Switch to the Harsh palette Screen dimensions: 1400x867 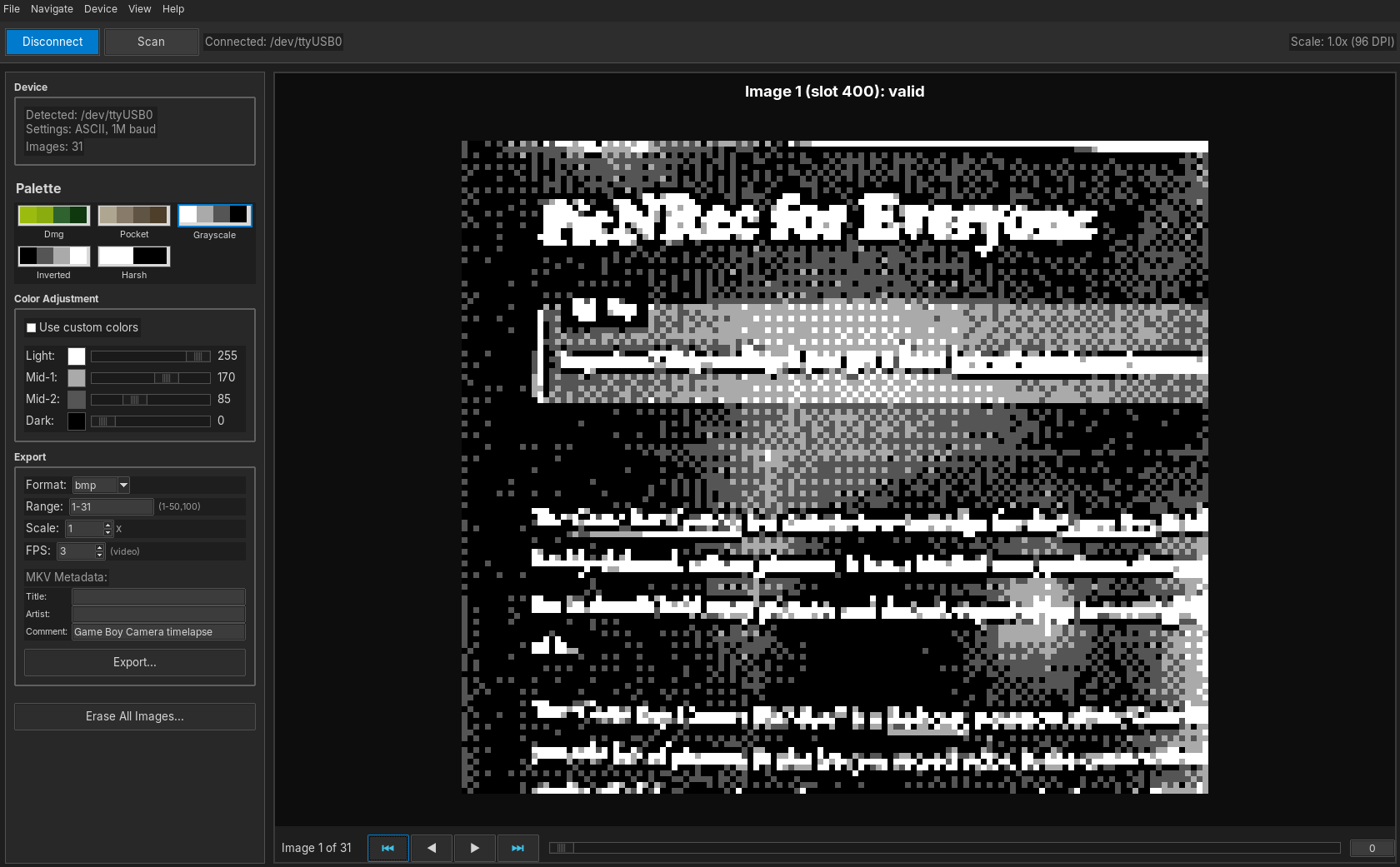pyautogui.click(x=134, y=256)
